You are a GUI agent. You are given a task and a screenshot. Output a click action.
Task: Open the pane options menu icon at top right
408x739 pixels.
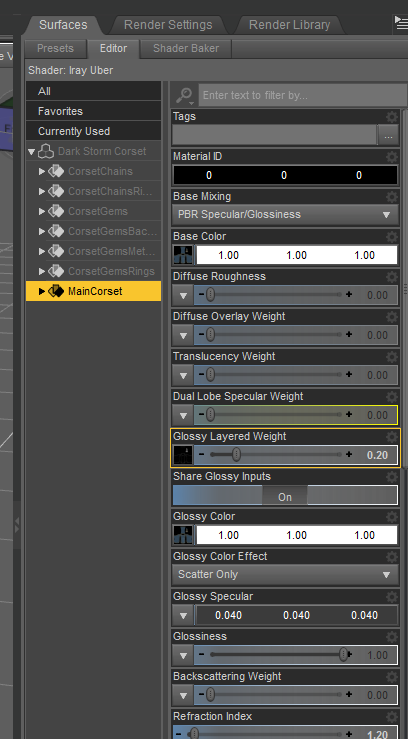[400, 25]
